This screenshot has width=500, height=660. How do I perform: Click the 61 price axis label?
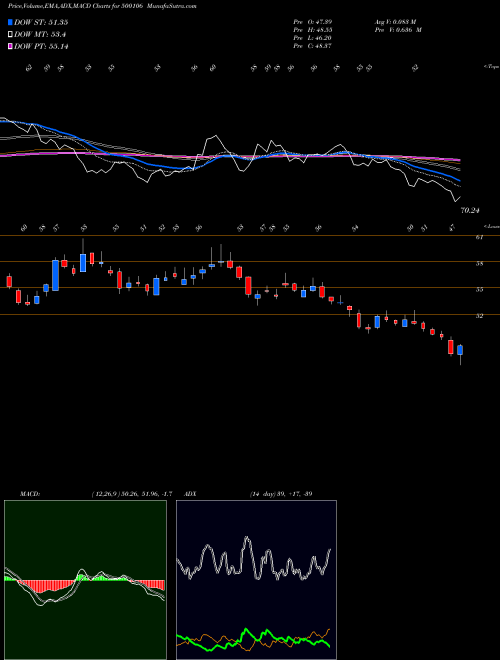tap(479, 237)
